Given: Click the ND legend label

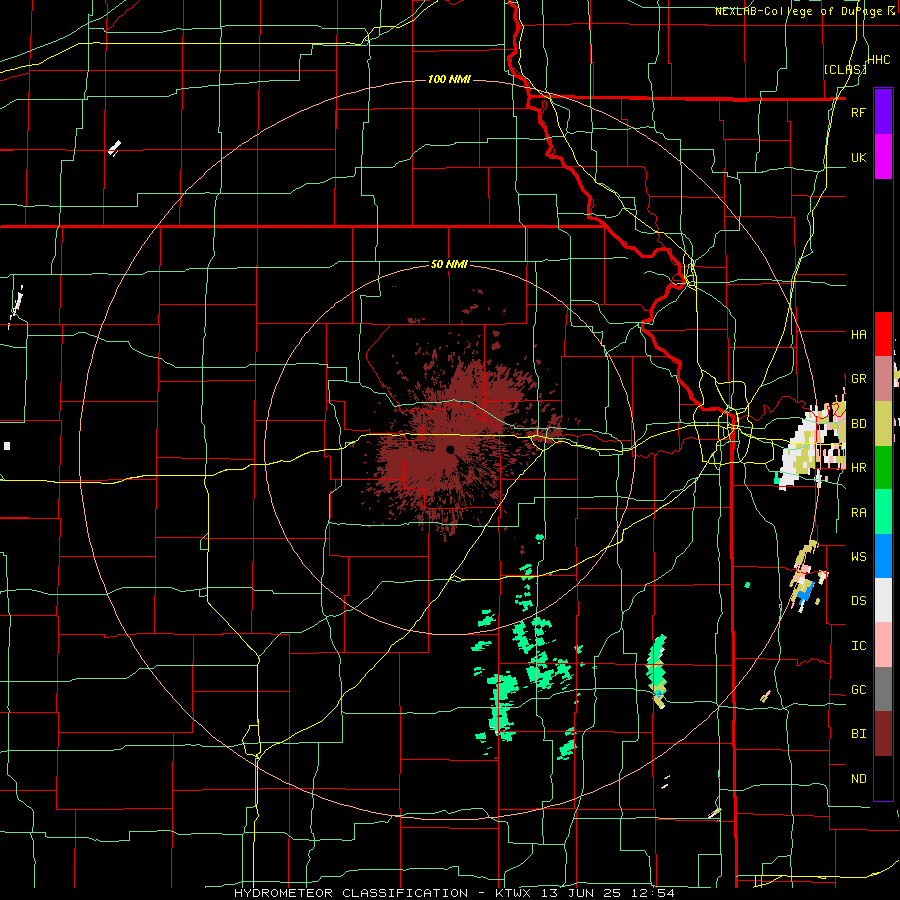Looking at the screenshot, I should [x=858, y=779].
